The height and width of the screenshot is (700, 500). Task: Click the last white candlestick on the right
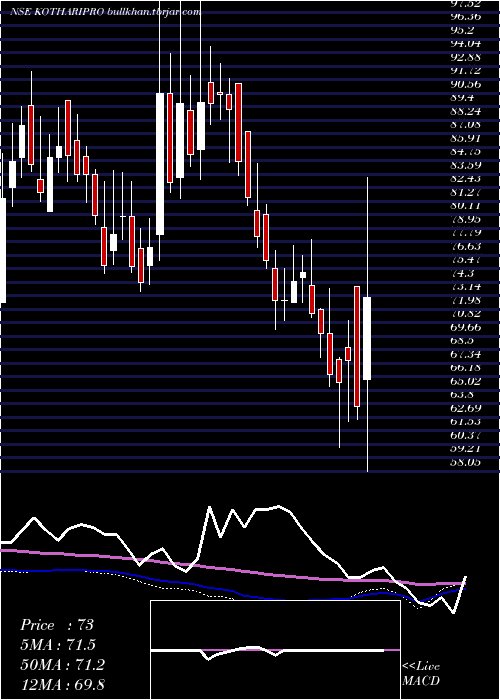point(367,338)
